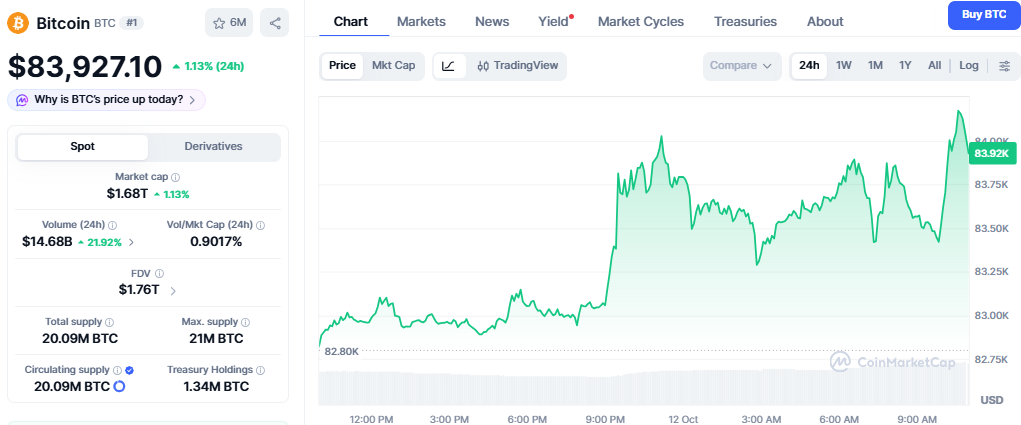
Task: Expand Volume (24h) details chevron
Action: tap(132, 242)
